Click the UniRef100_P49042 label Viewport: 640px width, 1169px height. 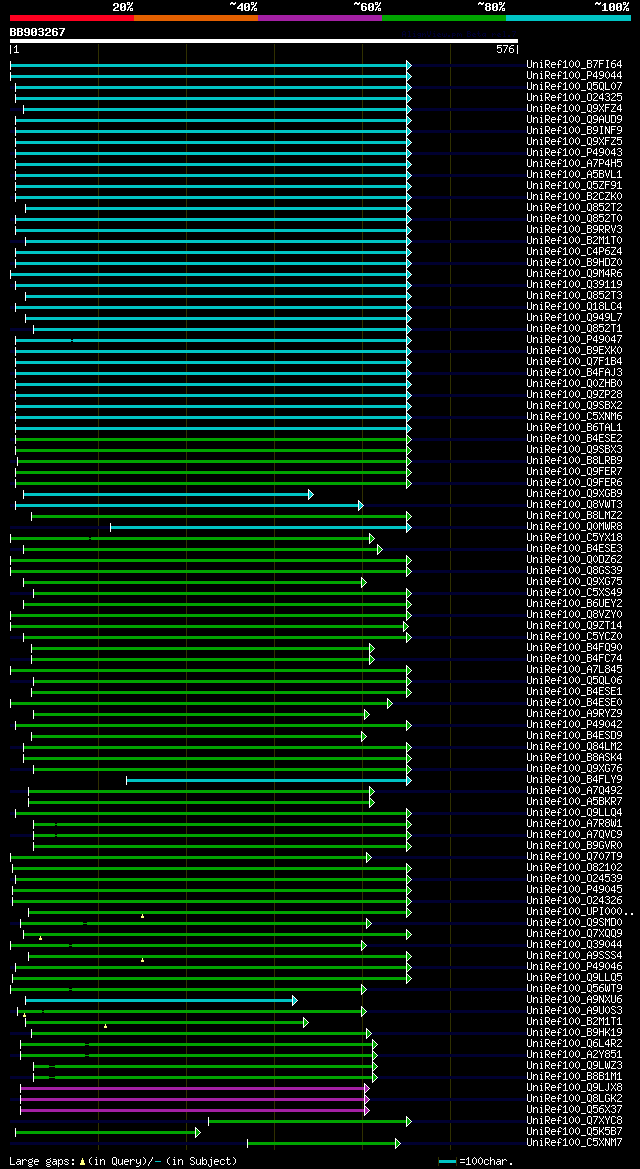pos(574,724)
